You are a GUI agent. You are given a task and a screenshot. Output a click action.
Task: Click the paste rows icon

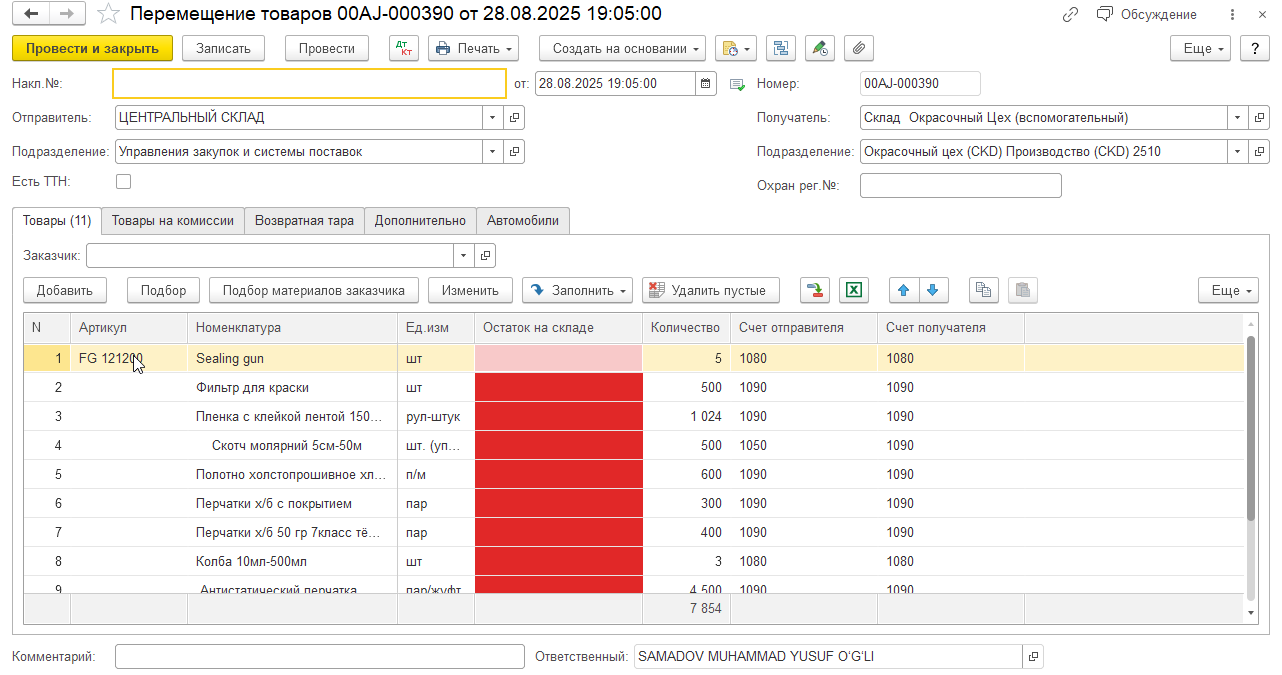point(1022,290)
